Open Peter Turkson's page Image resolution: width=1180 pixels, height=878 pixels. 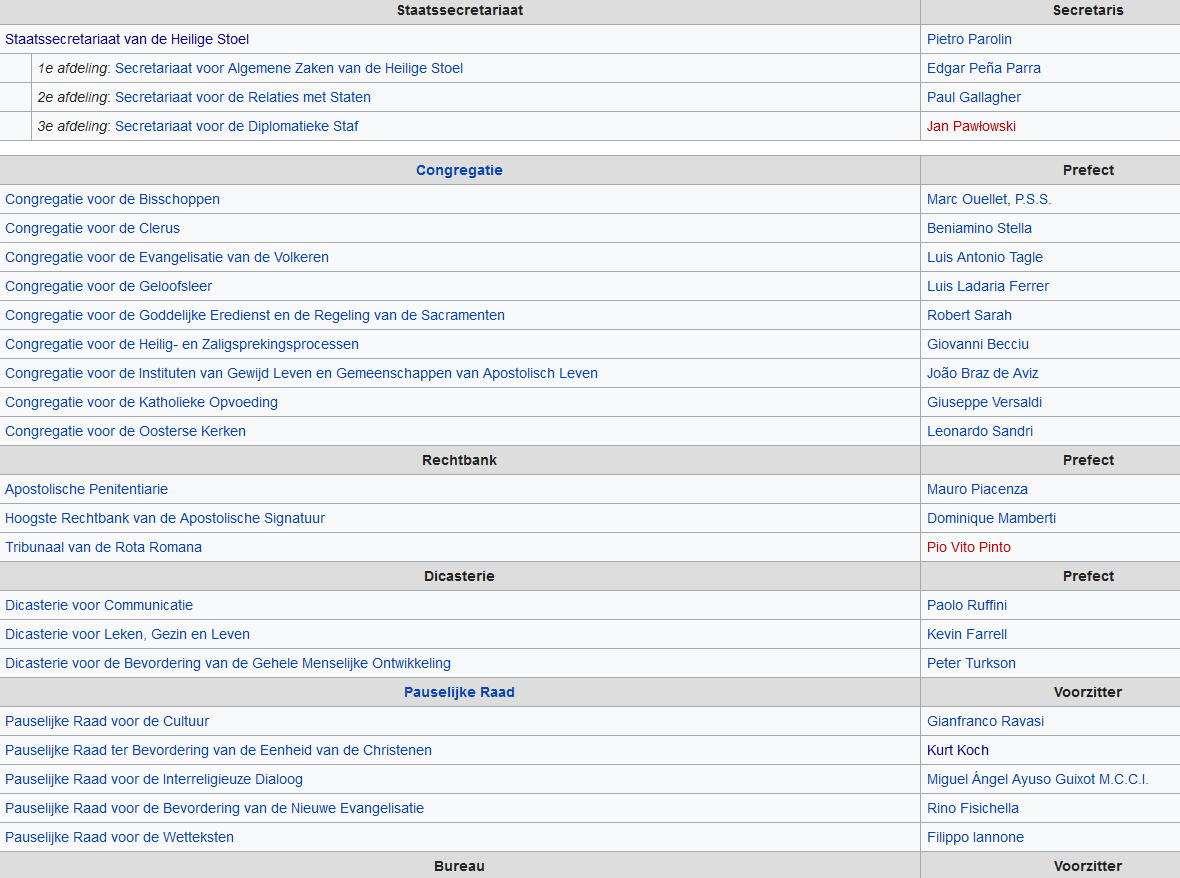pos(971,663)
